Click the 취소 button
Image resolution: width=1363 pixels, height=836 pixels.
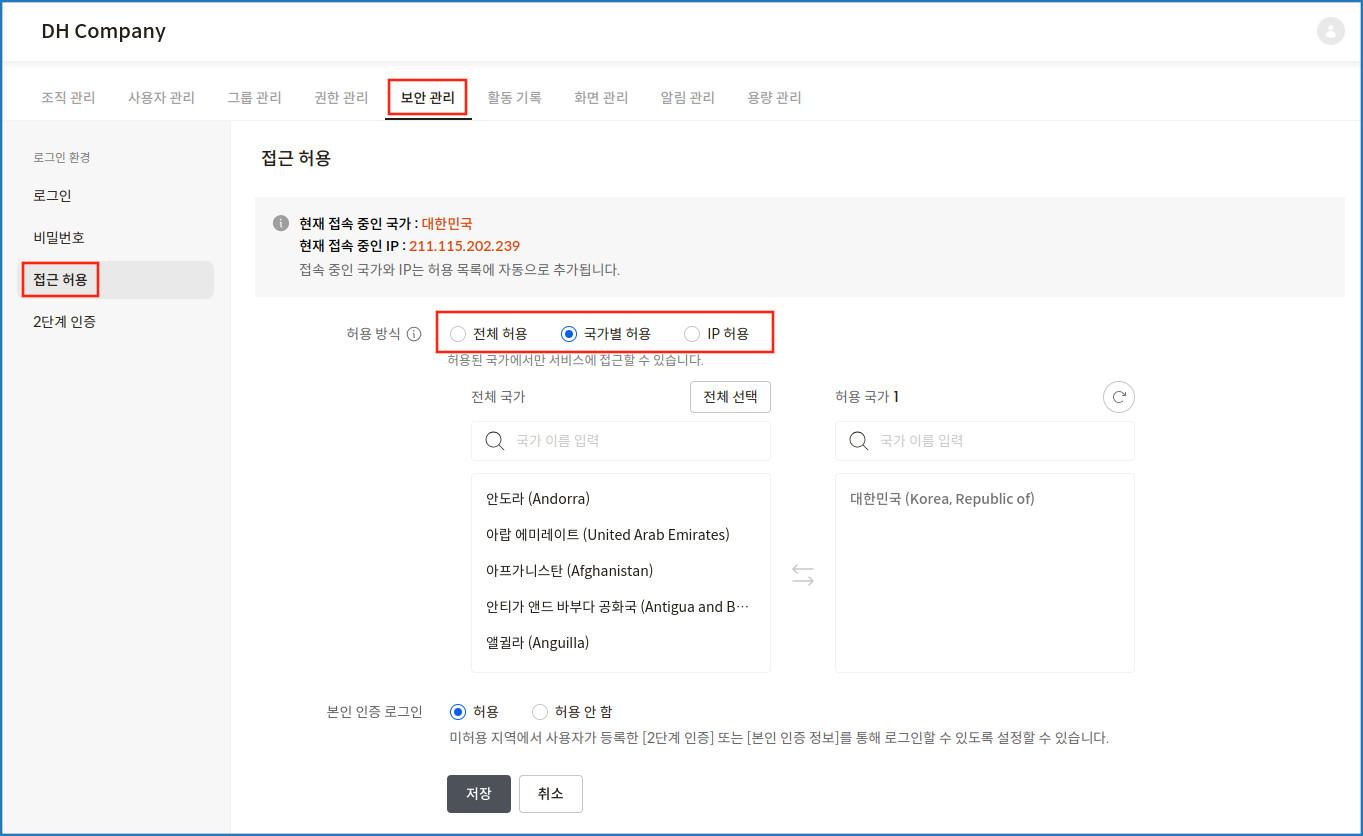(551, 794)
